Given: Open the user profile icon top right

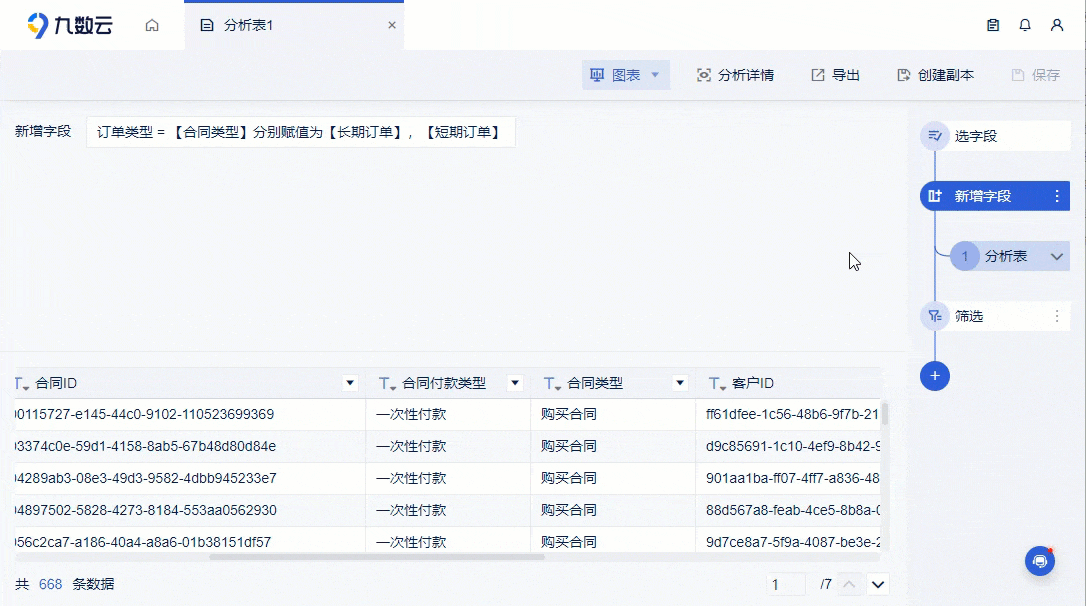Looking at the screenshot, I should click(x=1057, y=24).
